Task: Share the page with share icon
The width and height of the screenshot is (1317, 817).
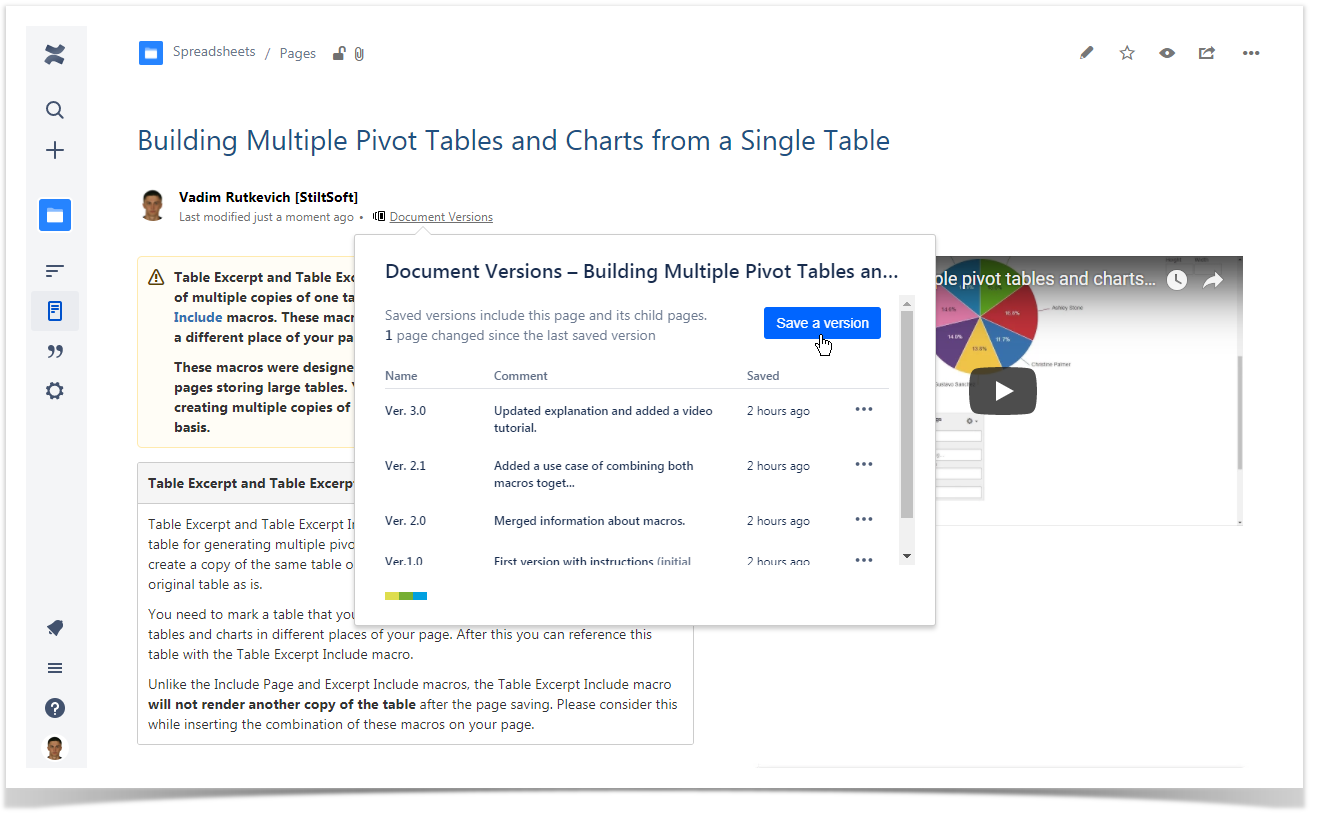Action: [1207, 53]
